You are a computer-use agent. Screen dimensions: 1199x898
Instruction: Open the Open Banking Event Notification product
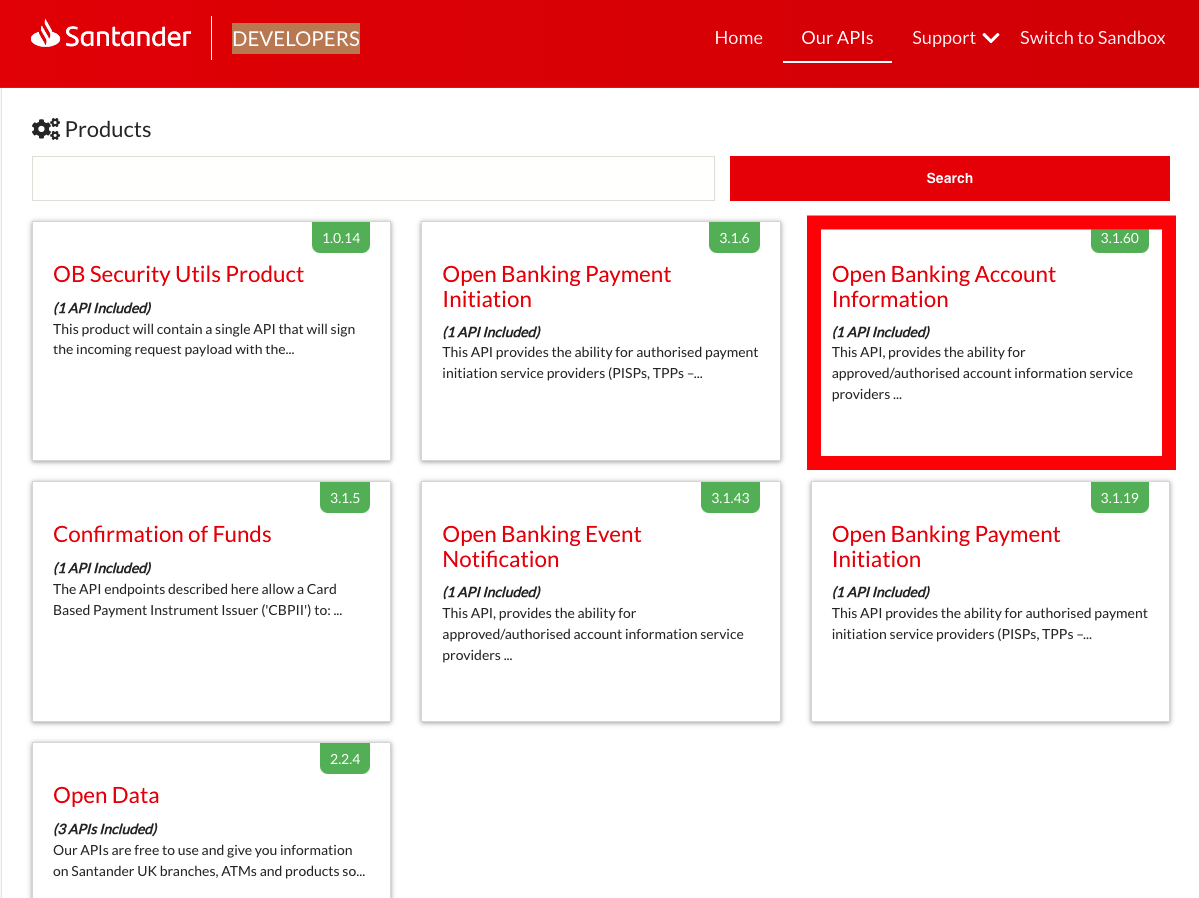point(541,546)
